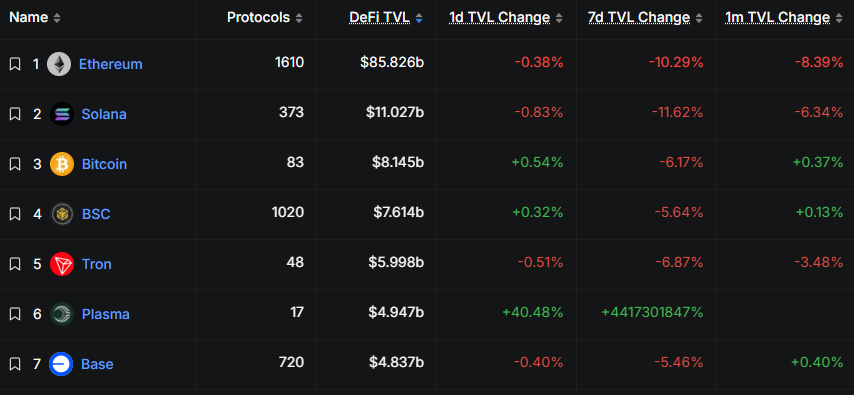Sort table by Name column arrows
854x395 pixels.
tap(57, 18)
